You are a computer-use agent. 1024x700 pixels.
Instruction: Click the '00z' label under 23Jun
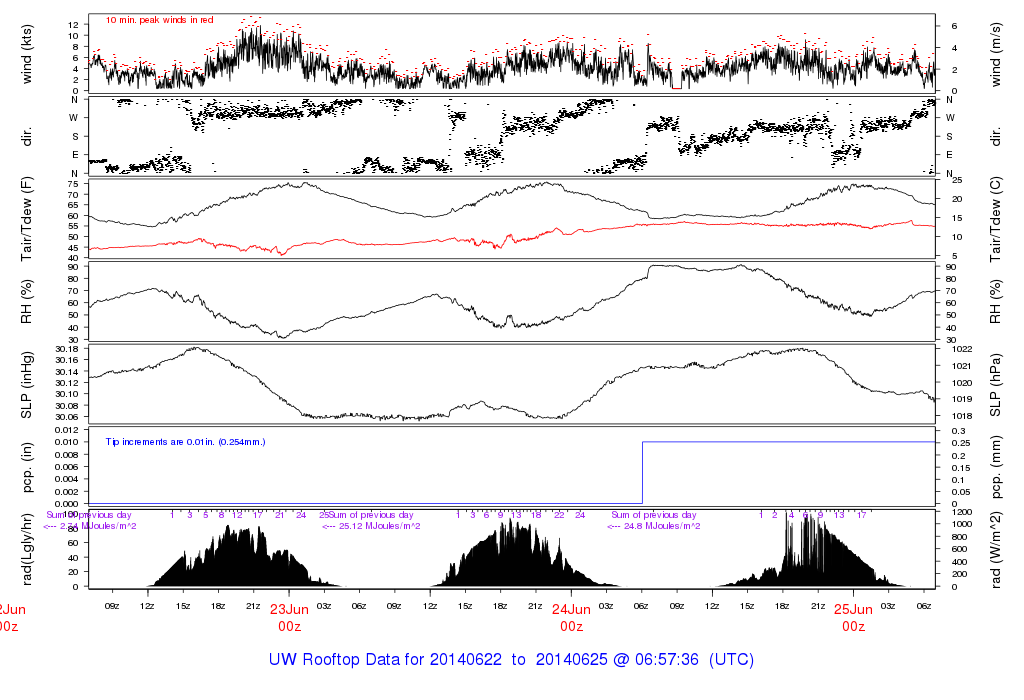(289, 627)
